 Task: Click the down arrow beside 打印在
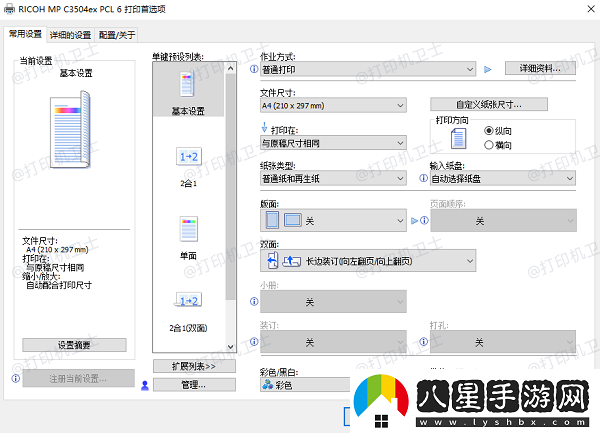click(x=264, y=127)
